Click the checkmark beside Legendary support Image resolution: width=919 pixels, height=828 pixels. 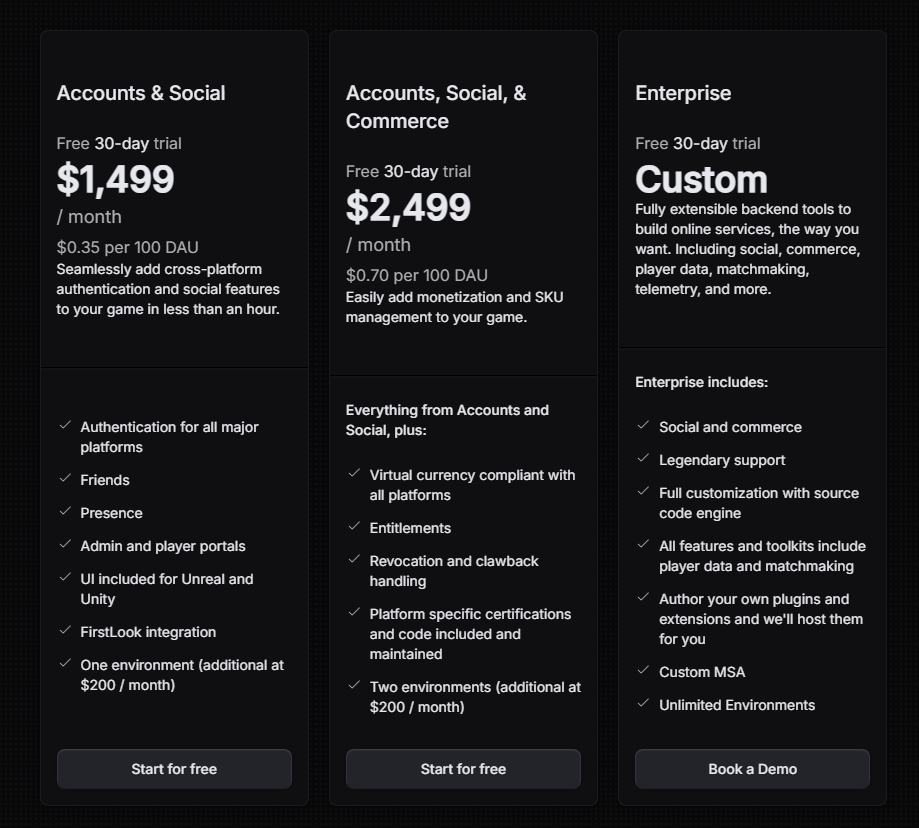click(x=642, y=459)
